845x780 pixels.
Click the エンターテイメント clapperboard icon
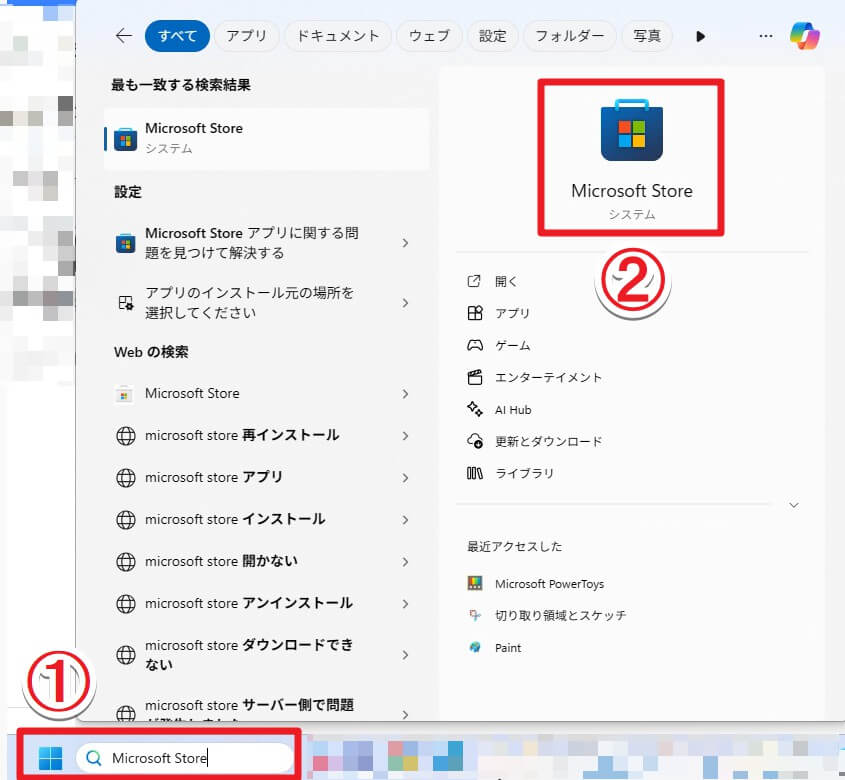tap(475, 377)
